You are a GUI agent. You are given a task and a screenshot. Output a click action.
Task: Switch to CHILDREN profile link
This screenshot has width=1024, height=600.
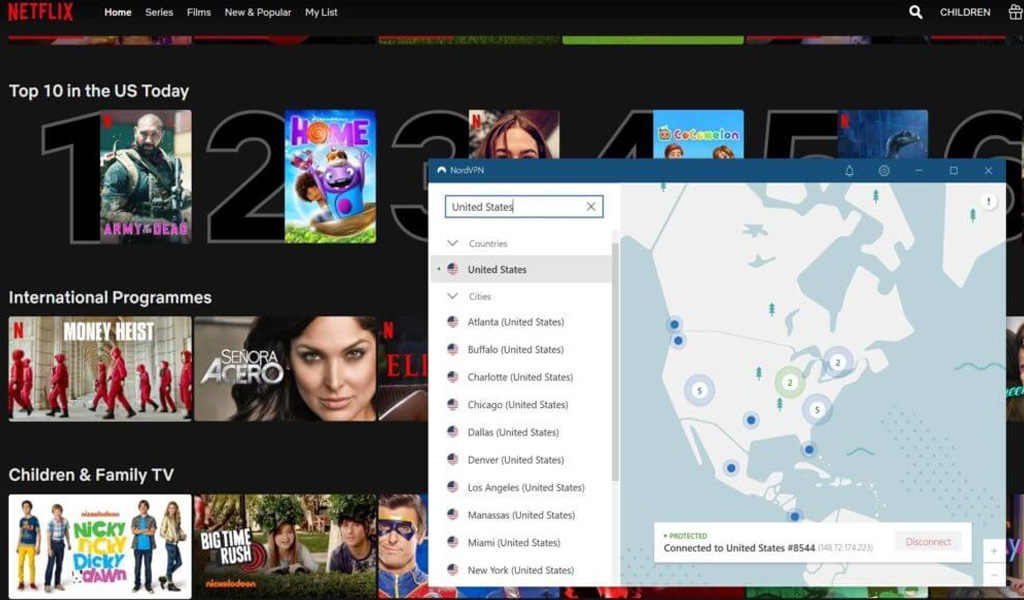pyautogui.click(x=965, y=12)
